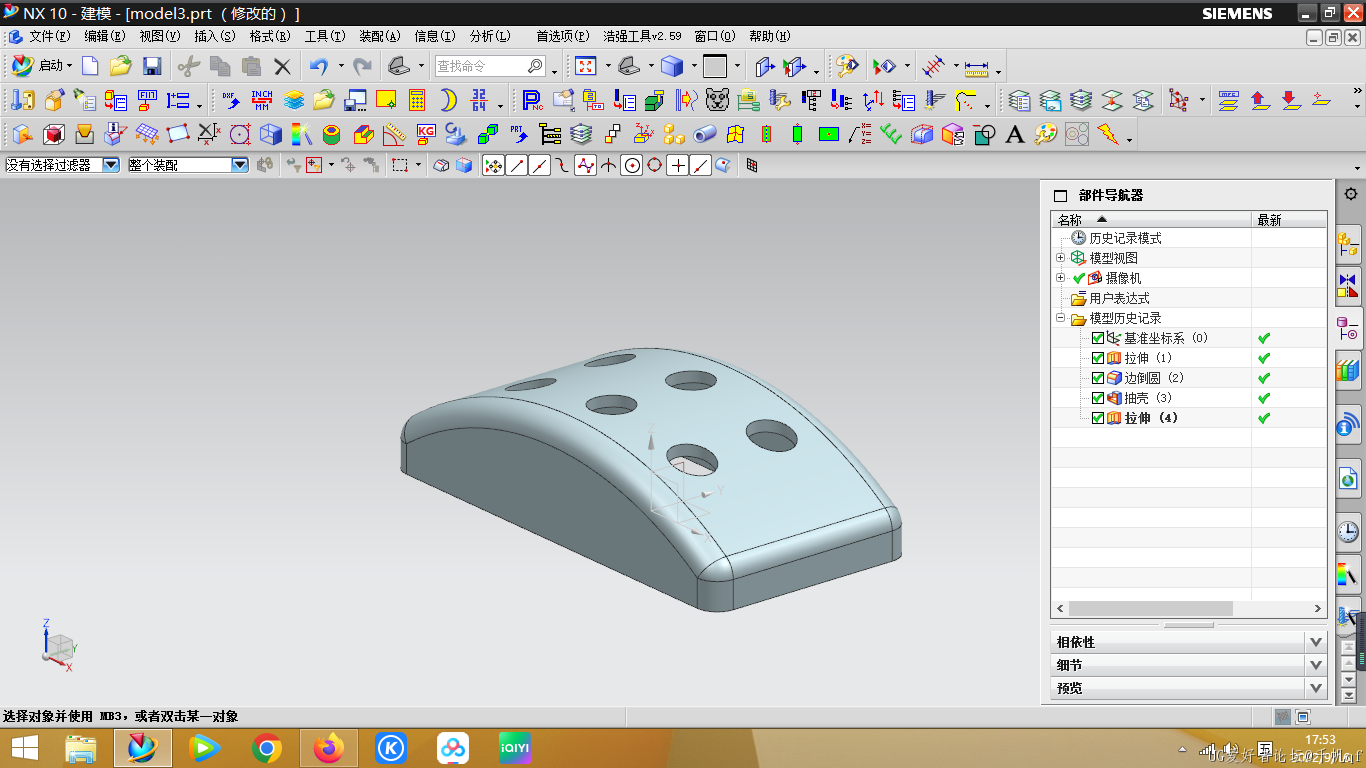The image size is (1366, 768).
Task: Open the 首选项(P) menu
Action: 562,36
